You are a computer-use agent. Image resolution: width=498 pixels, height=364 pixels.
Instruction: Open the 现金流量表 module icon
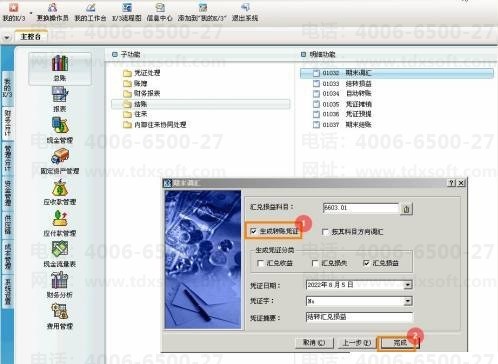60,254
